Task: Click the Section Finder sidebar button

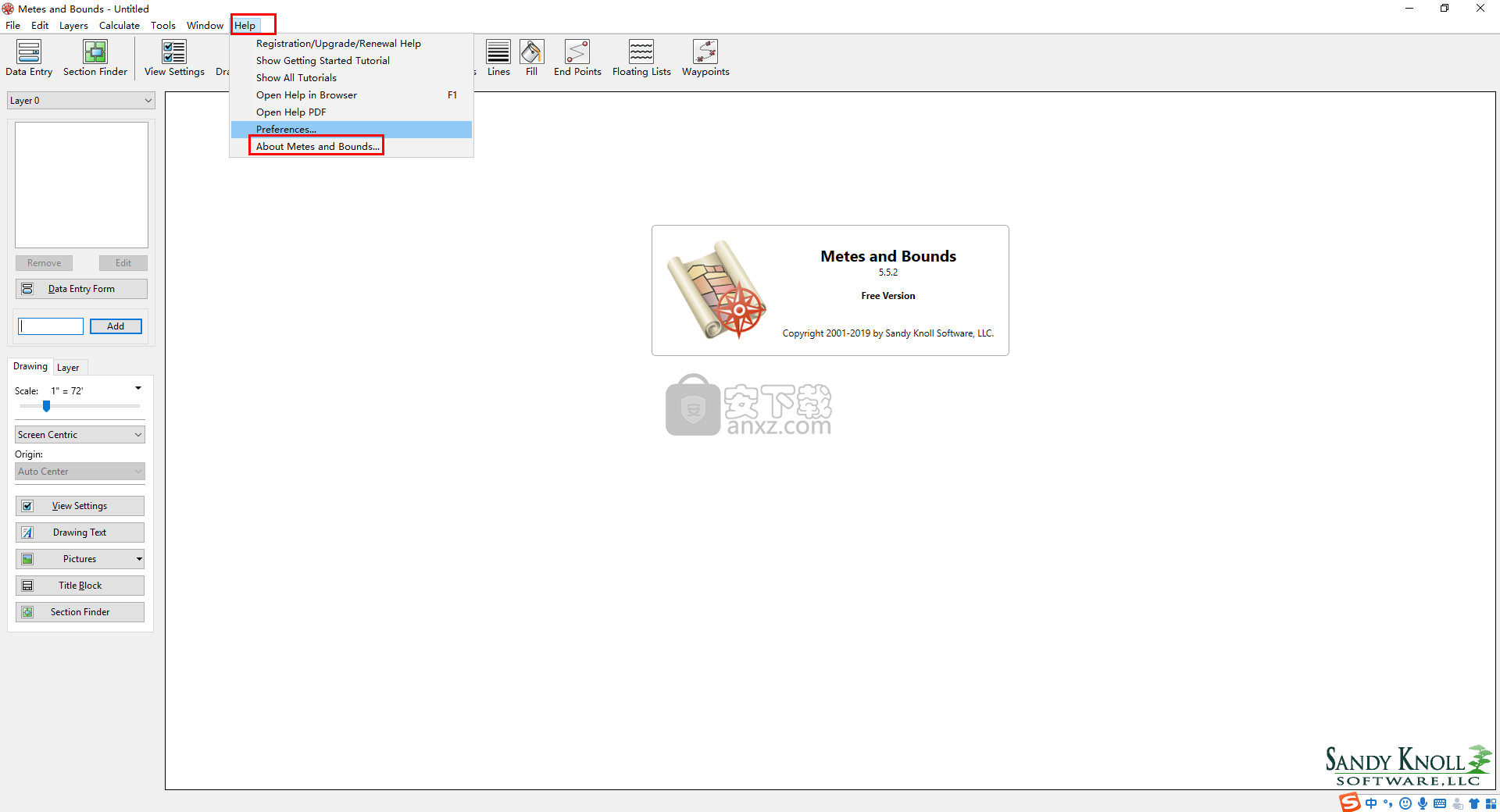Action: 80,612
